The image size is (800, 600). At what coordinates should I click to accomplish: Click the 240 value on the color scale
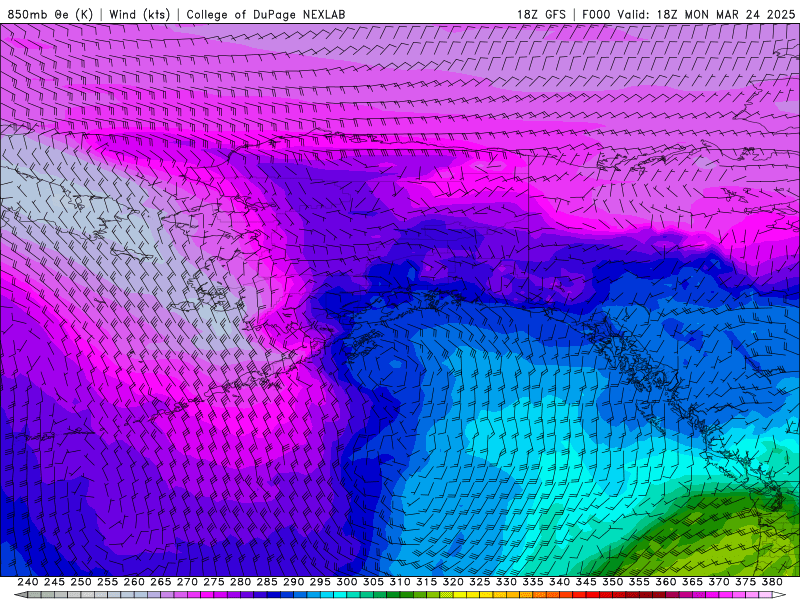28,582
